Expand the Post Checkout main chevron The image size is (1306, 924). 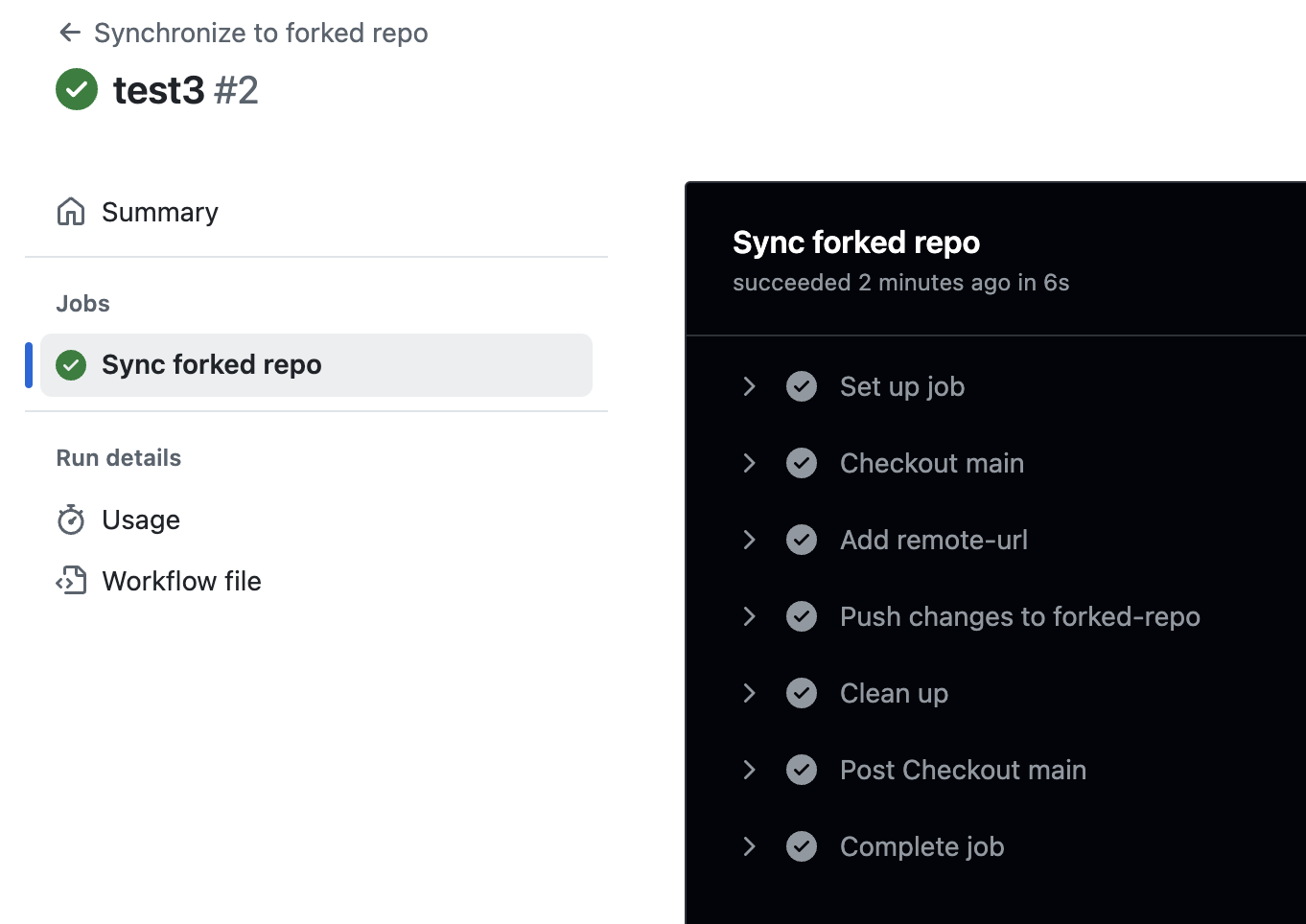tap(750, 770)
